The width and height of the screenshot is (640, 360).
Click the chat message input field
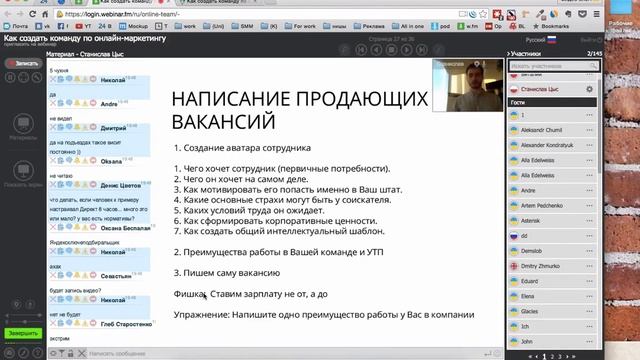coord(286,353)
